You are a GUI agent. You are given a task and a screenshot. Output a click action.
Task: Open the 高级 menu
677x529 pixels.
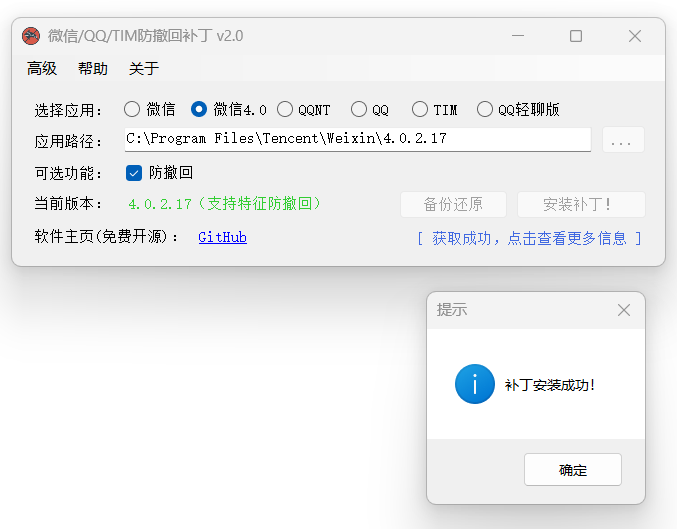(42, 69)
